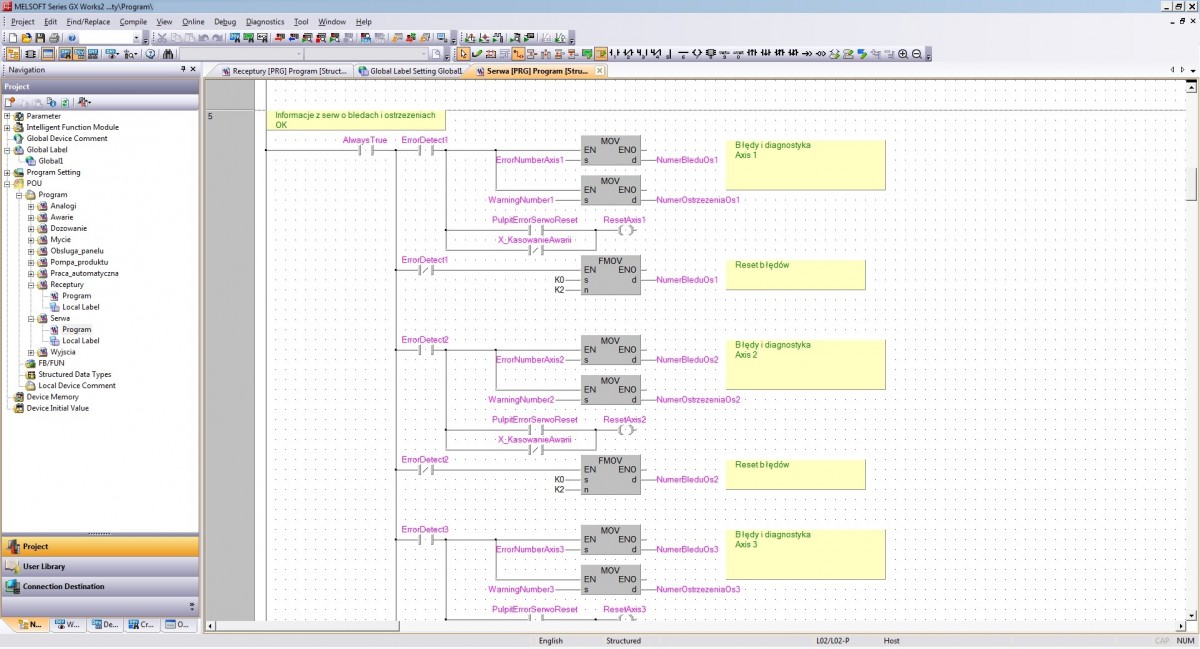This screenshot has width=1200, height=649.
Task: Expand the Analogi program folder
Action: click(31, 206)
